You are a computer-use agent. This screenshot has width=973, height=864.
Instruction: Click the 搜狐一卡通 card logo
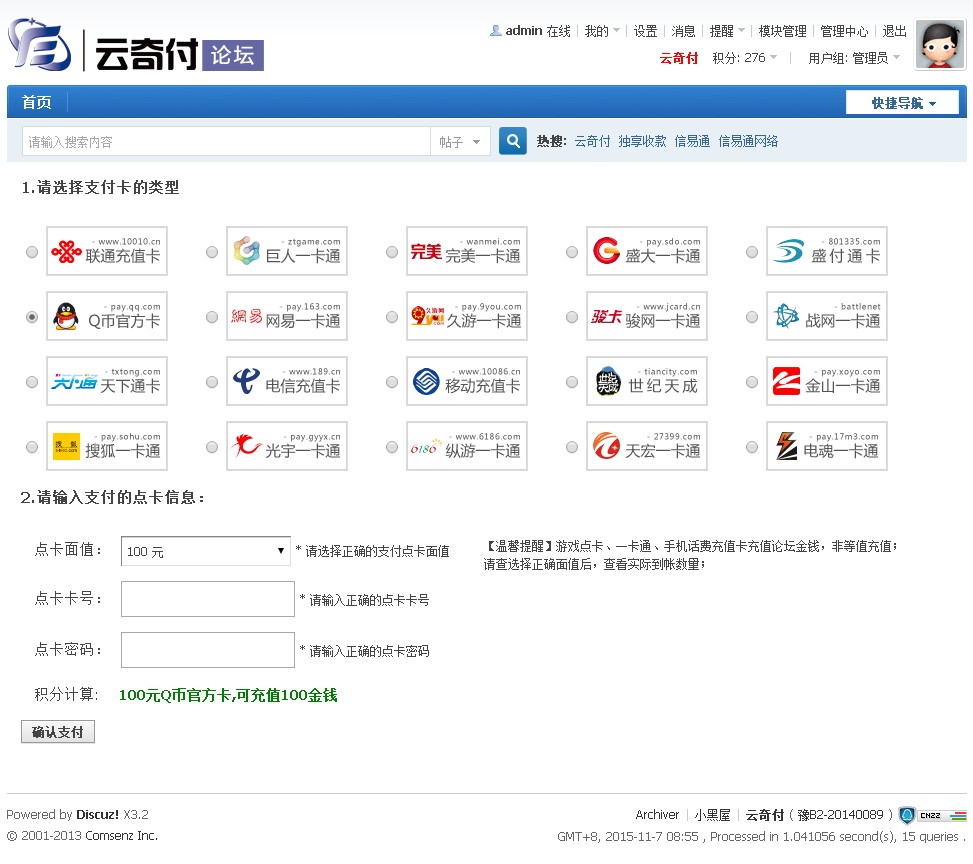106,446
